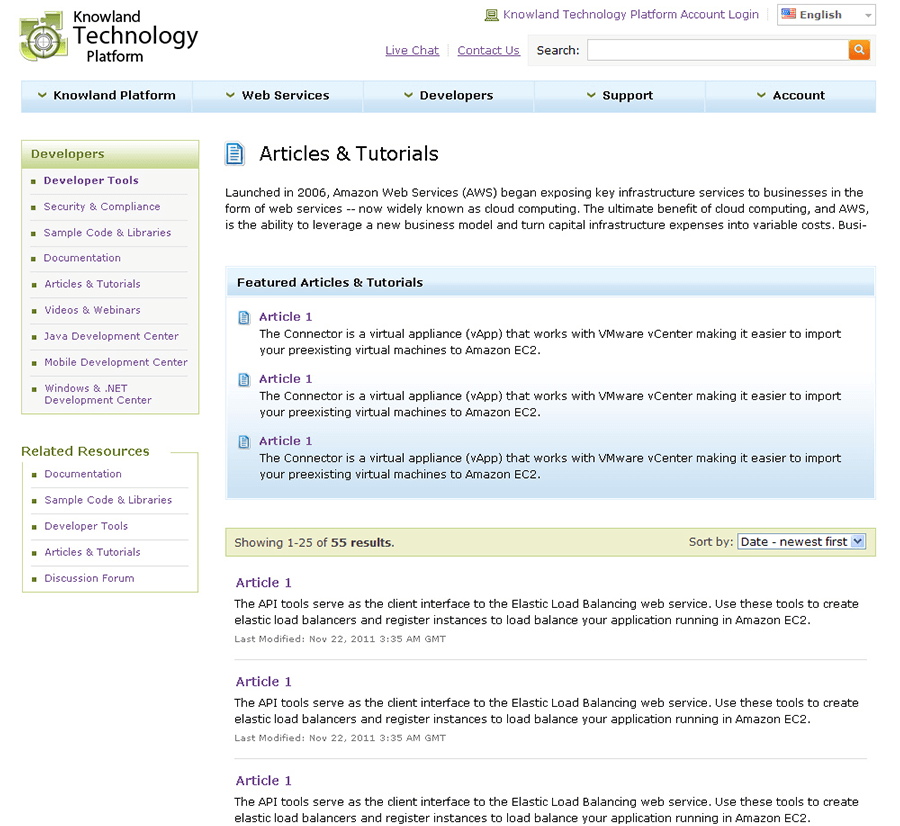The height and width of the screenshot is (826, 900).
Task: Open Developer Tools under Related Resources
Action: tap(86, 526)
